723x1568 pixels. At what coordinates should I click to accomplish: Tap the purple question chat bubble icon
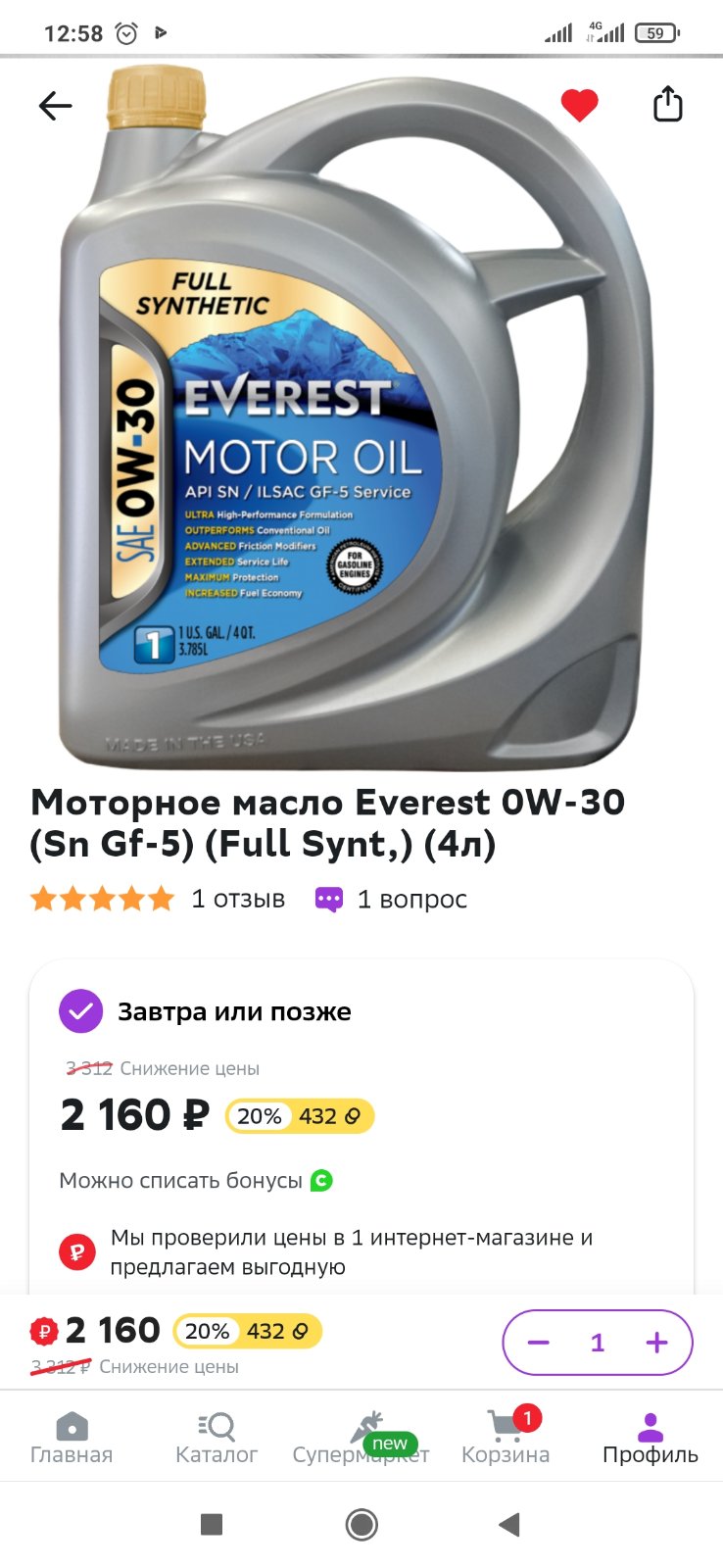click(x=329, y=900)
